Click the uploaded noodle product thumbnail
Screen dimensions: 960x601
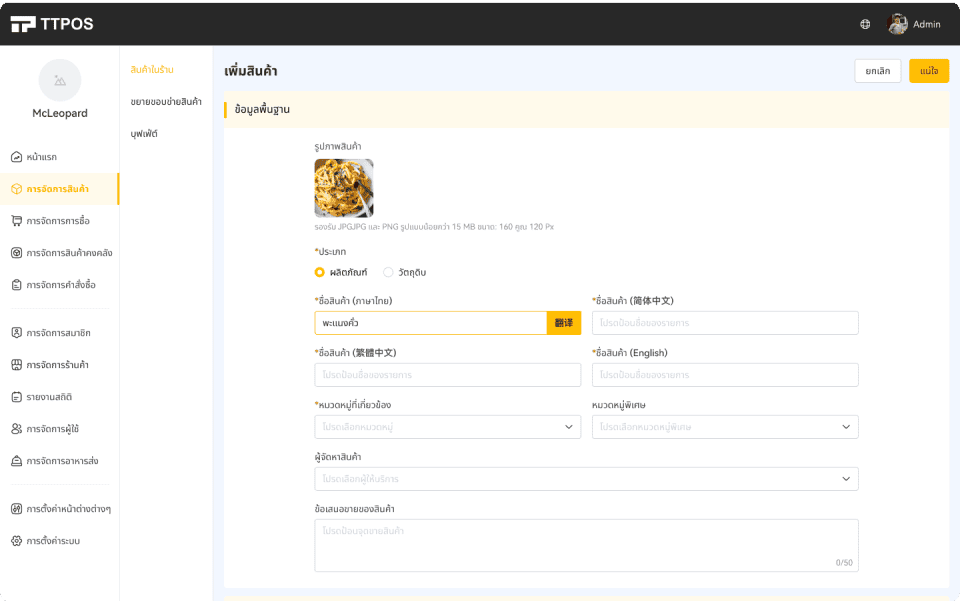tap(344, 188)
